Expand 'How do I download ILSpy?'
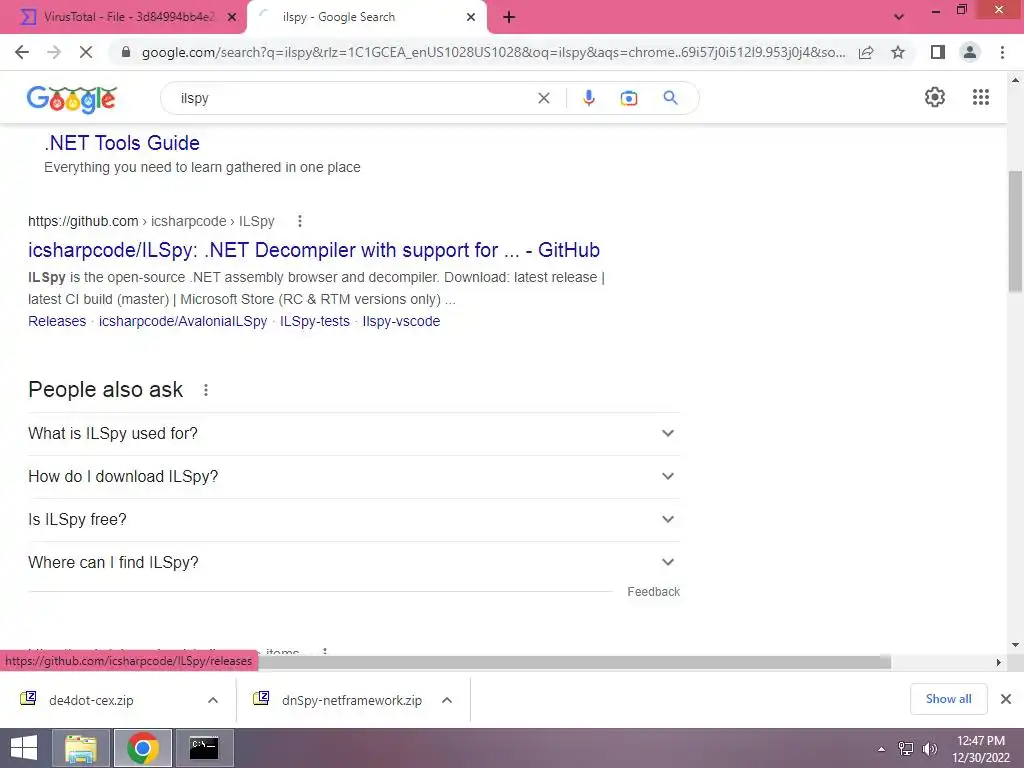Image resolution: width=1024 pixels, height=768 pixels. [354, 477]
